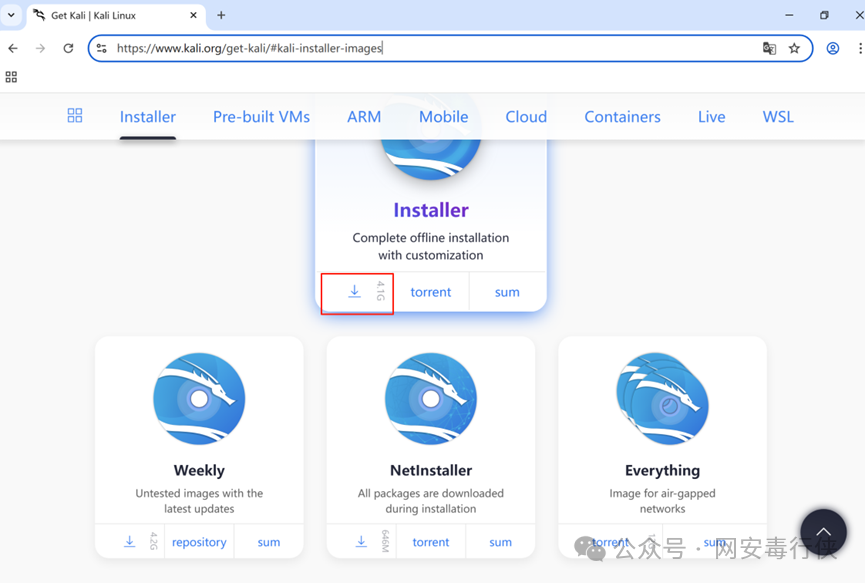This screenshot has width=865, height=583.
Task: Click 'Image for air-gapped networks' text
Action: [663, 501]
